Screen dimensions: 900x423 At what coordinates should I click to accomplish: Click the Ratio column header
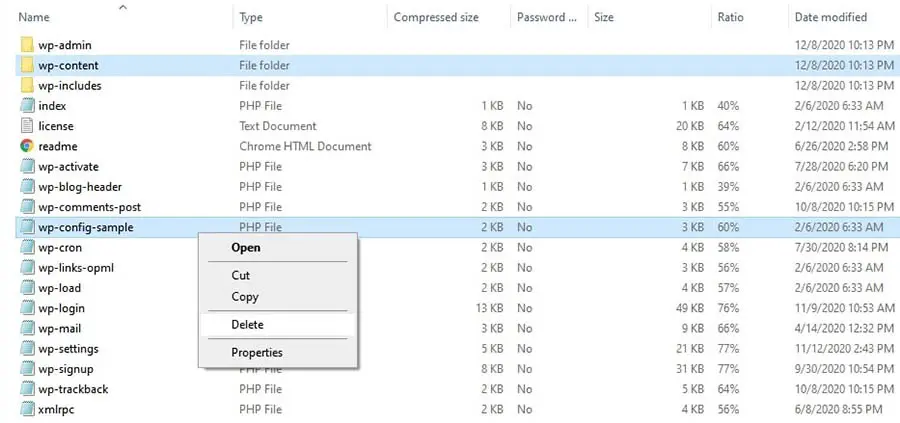(730, 17)
